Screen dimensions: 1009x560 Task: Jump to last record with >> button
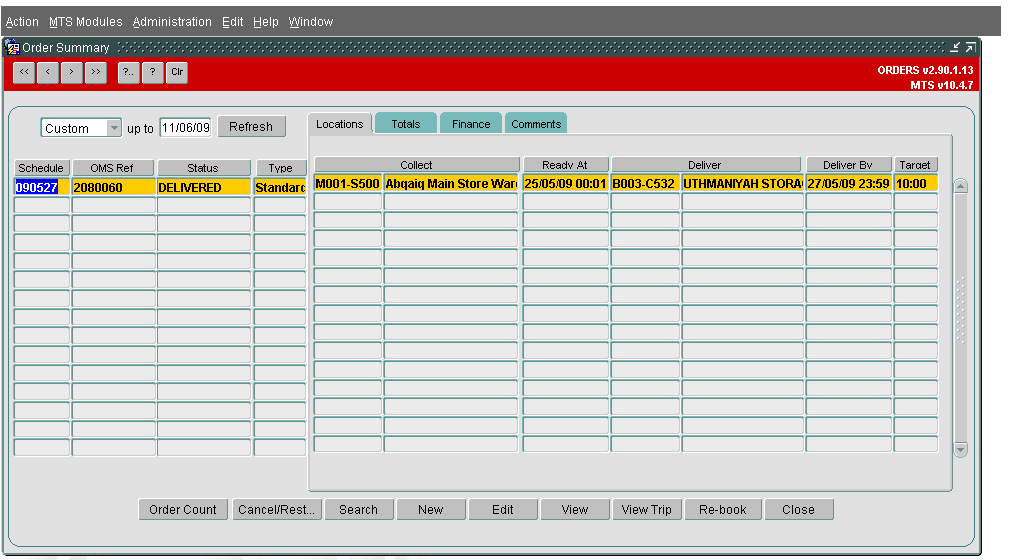[x=96, y=72]
